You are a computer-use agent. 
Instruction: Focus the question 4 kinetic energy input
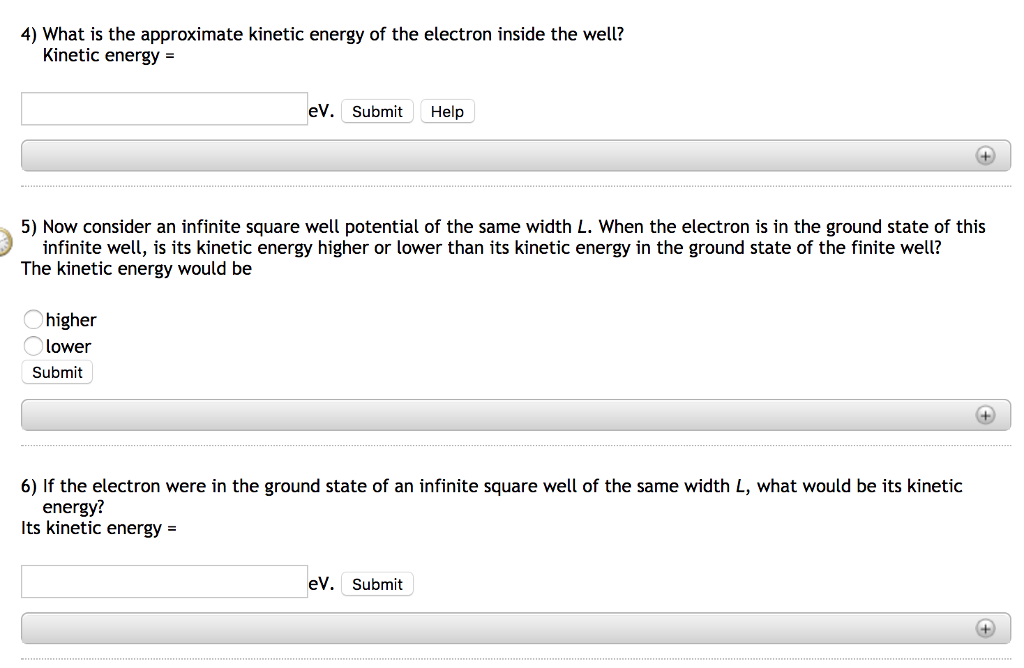click(164, 109)
